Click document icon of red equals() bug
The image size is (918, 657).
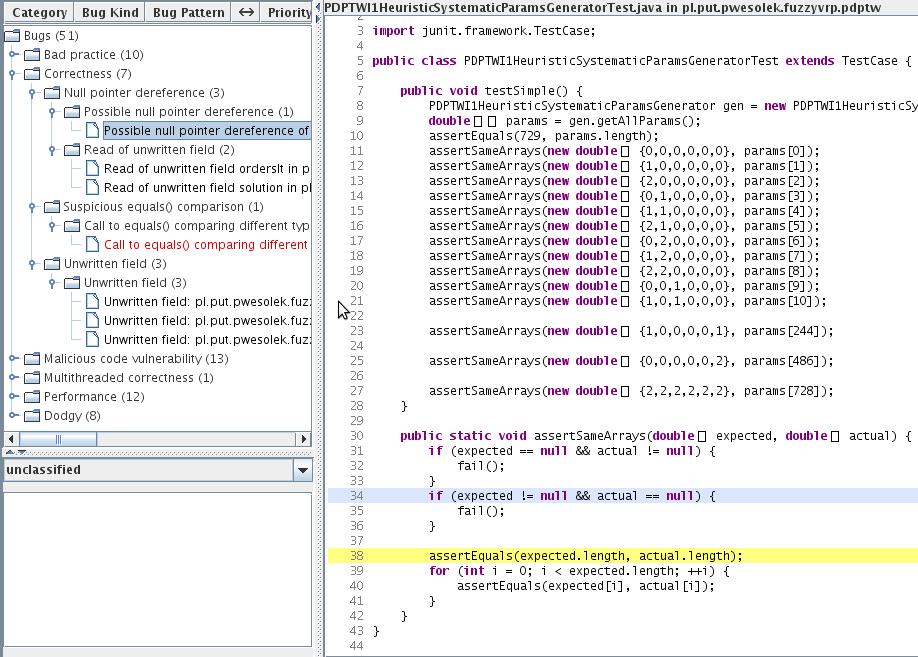(93, 244)
